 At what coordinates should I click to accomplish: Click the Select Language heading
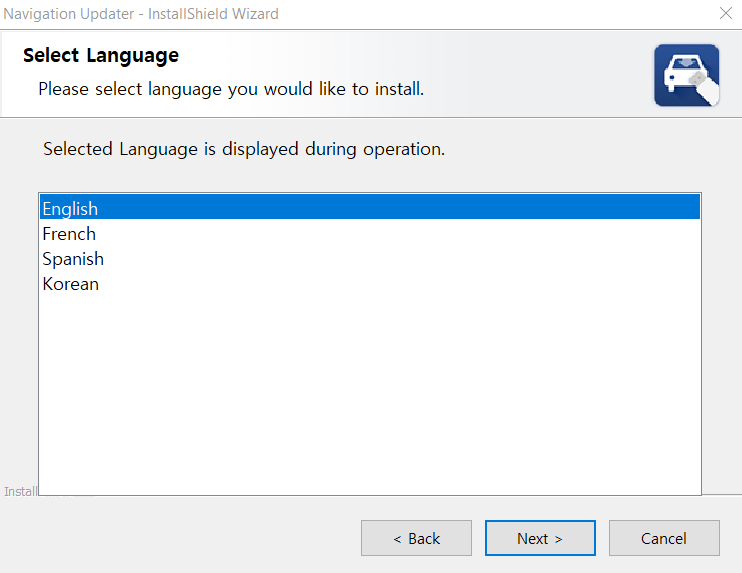coord(101,56)
